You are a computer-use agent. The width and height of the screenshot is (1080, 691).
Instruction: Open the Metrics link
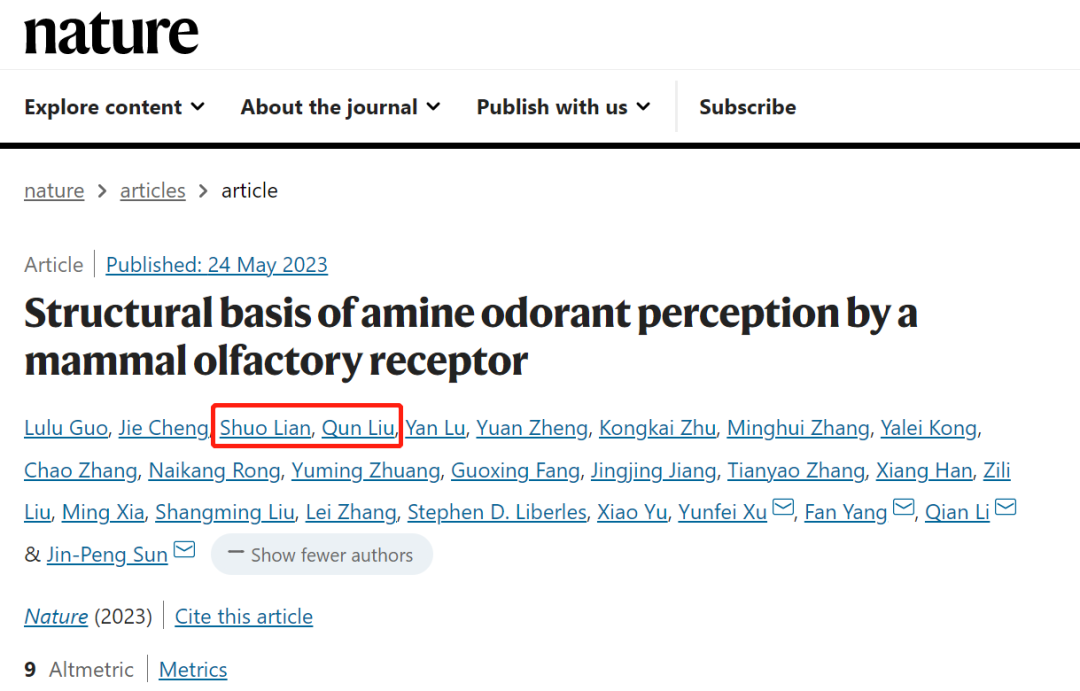click(193, 670)
